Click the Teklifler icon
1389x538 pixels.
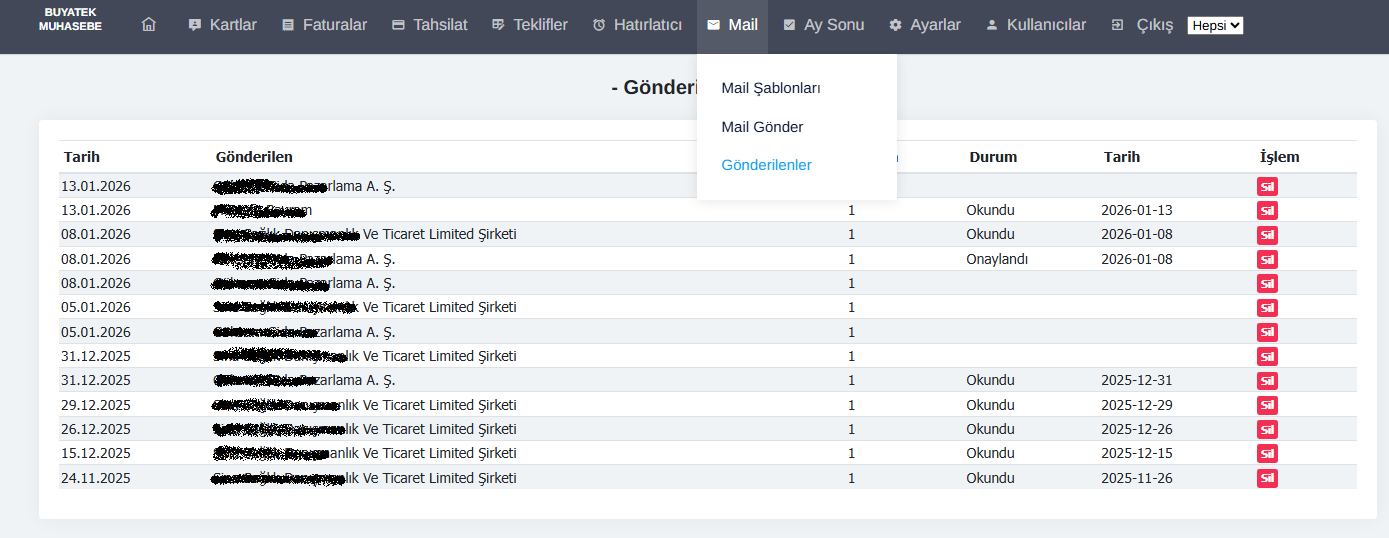[498, 25]
